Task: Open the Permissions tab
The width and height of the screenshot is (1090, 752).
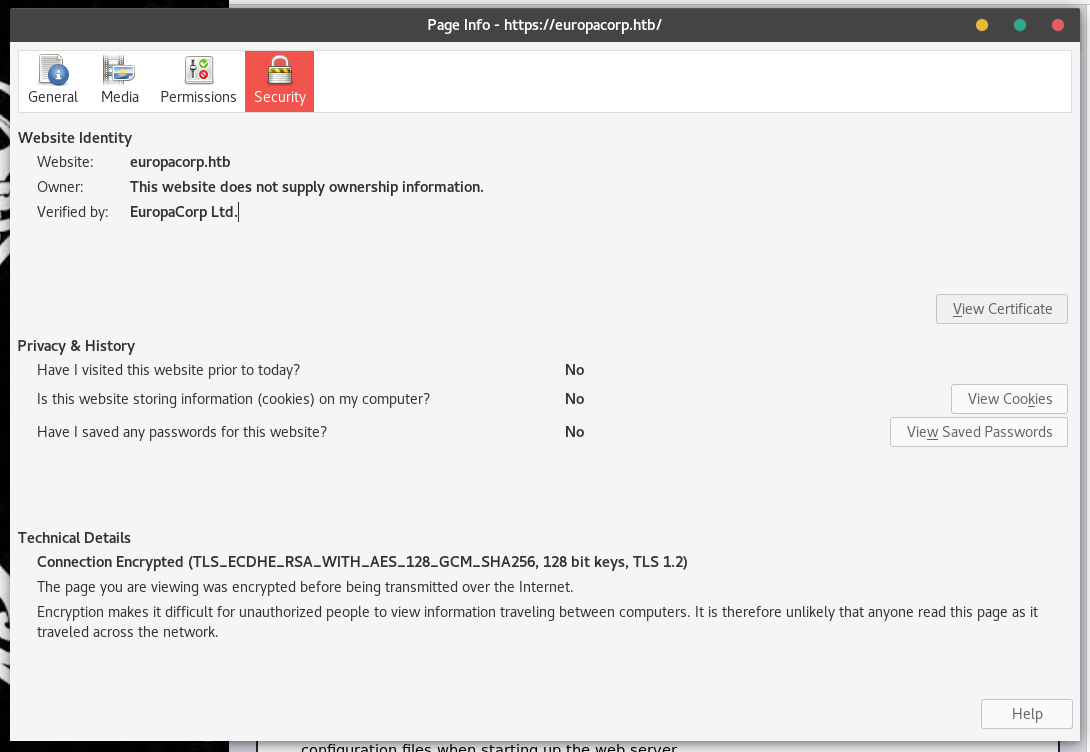Action: tap(198, 81)
